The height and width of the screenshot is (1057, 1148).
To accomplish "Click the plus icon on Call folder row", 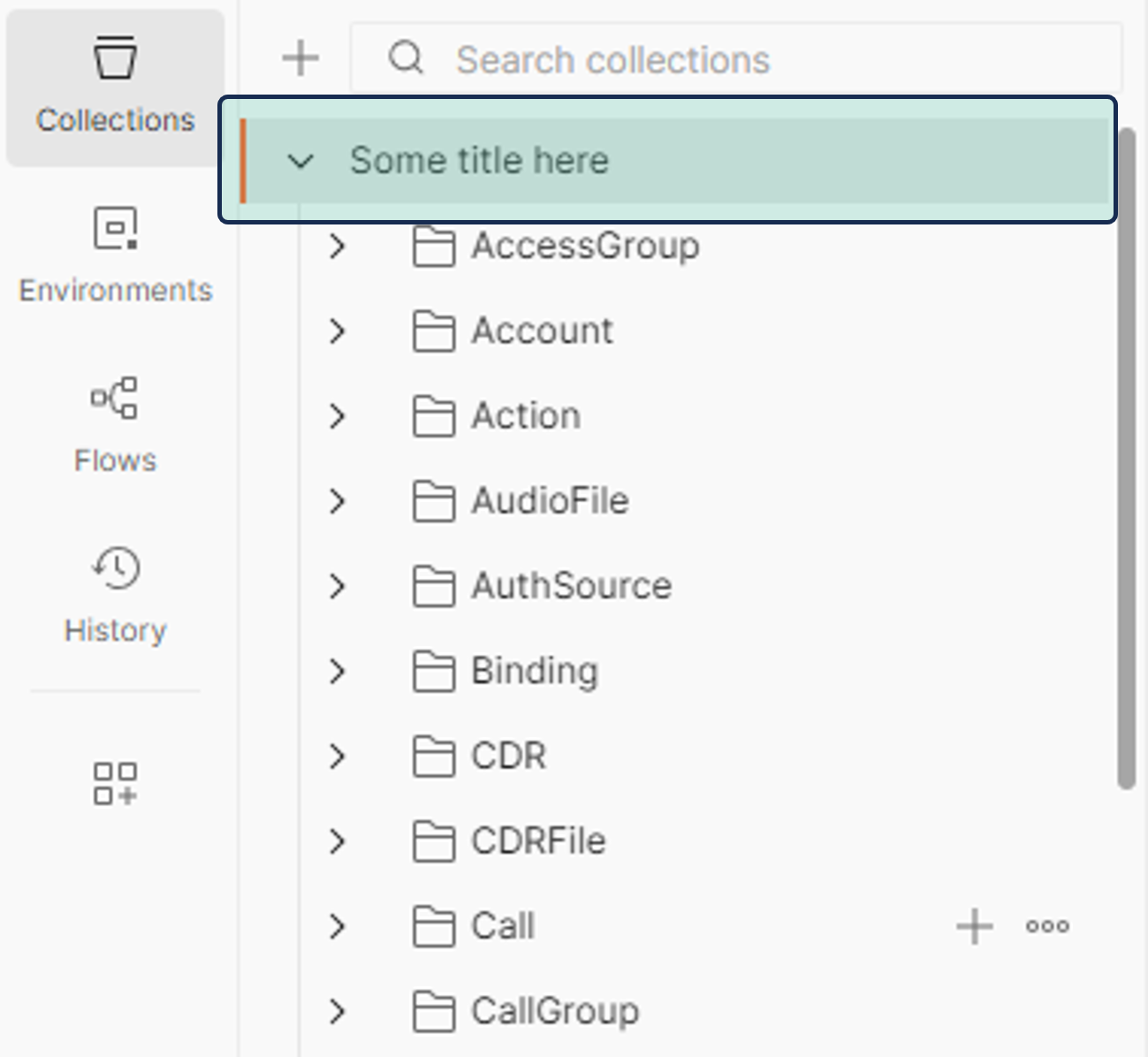I will click(x=974, y=926).
